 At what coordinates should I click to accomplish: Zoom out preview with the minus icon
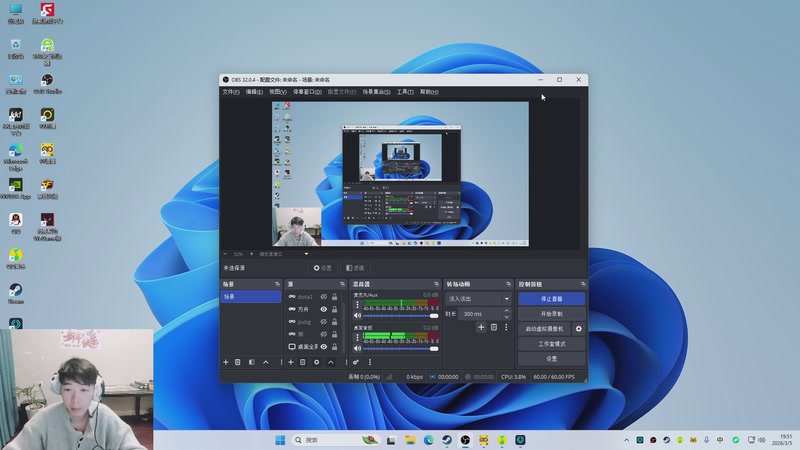click(x=226, y=254)
